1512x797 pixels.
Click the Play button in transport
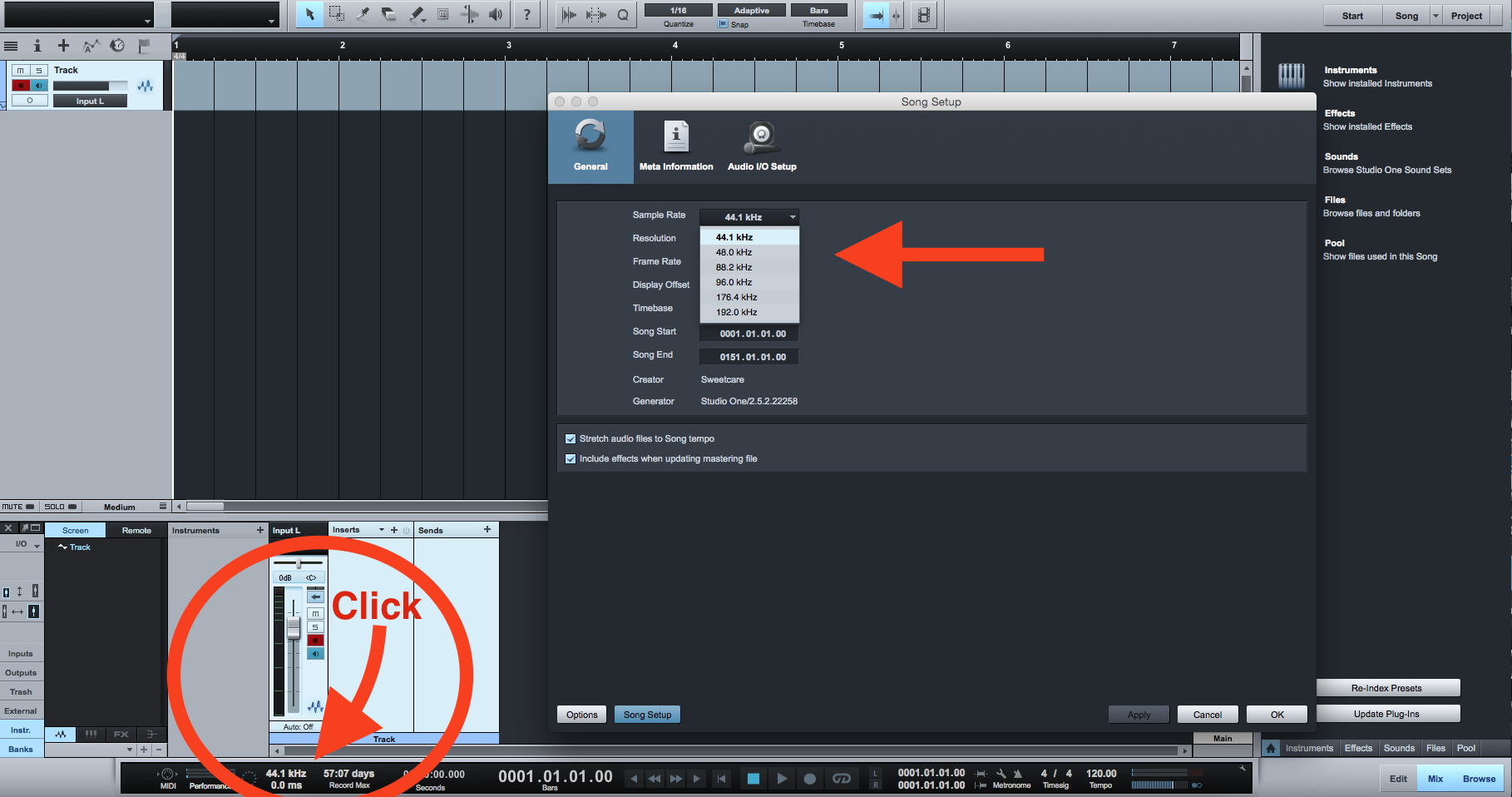pyautogui.click(x=782, y=779)
